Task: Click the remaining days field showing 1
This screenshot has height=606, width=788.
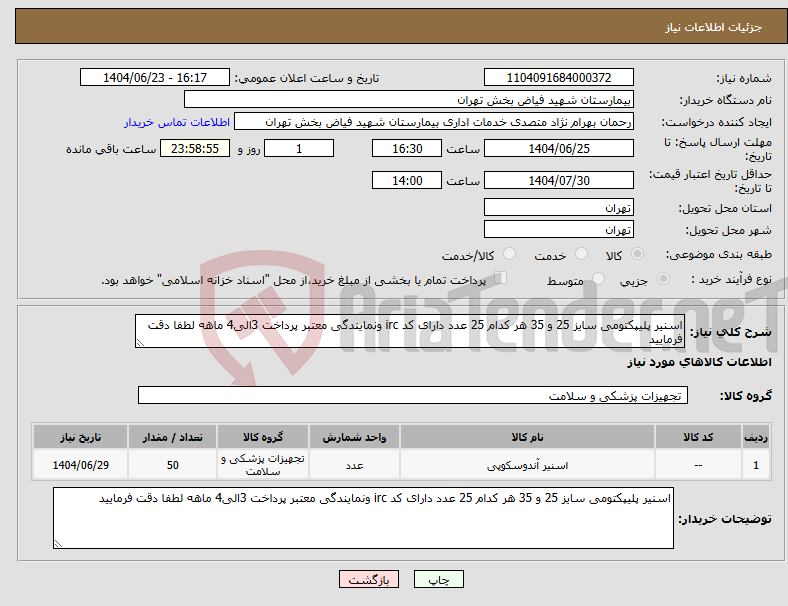Action: point(299,149)
